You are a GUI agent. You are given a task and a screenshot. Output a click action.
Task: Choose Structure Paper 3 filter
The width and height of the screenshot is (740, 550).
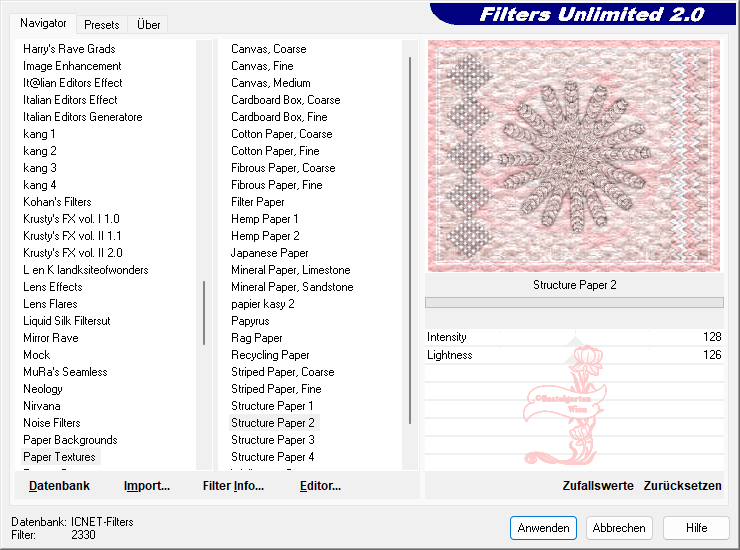click(273, 440)
